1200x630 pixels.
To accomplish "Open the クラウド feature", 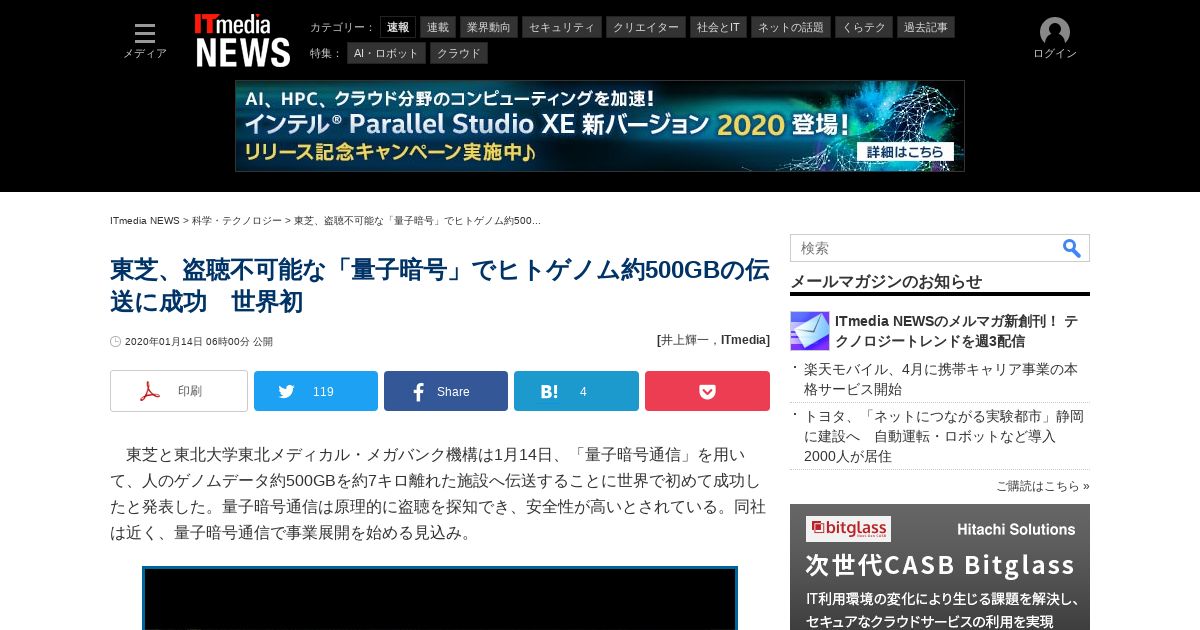I will click(x=459, y=53).
